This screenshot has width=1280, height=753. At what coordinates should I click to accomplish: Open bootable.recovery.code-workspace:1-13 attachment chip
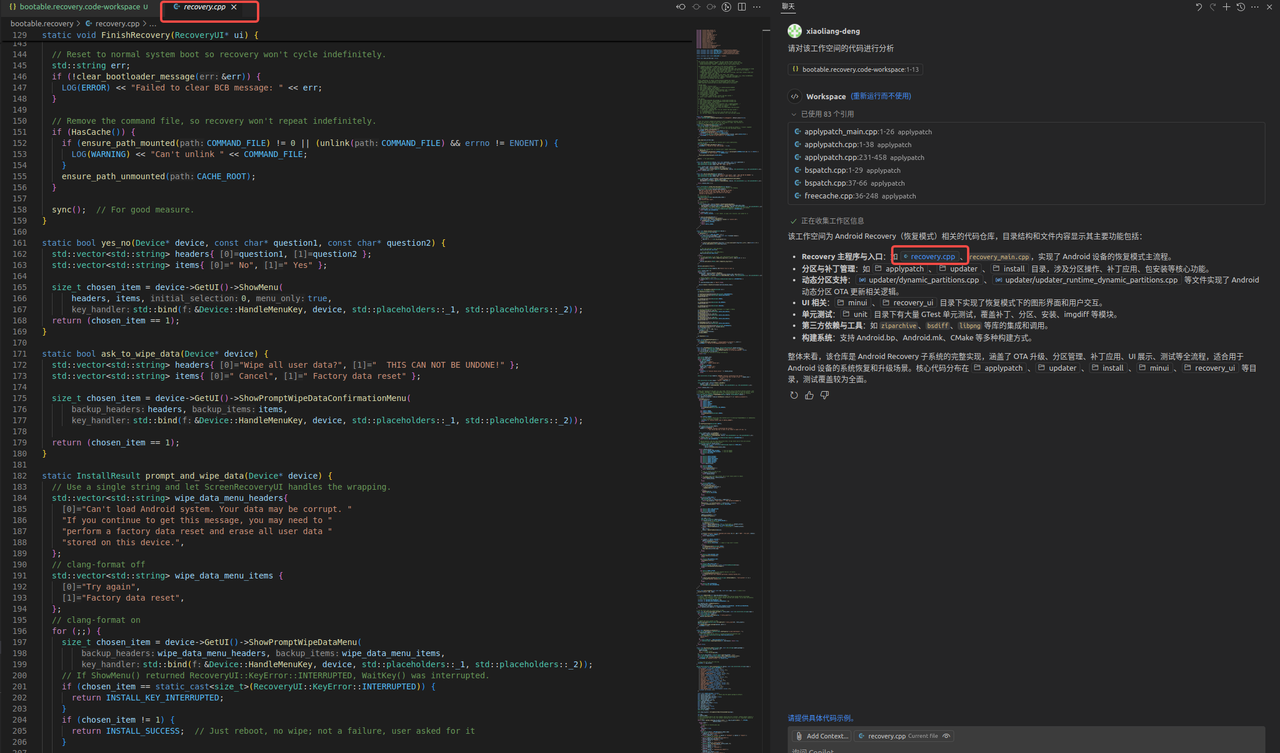(x=854, y=70)
